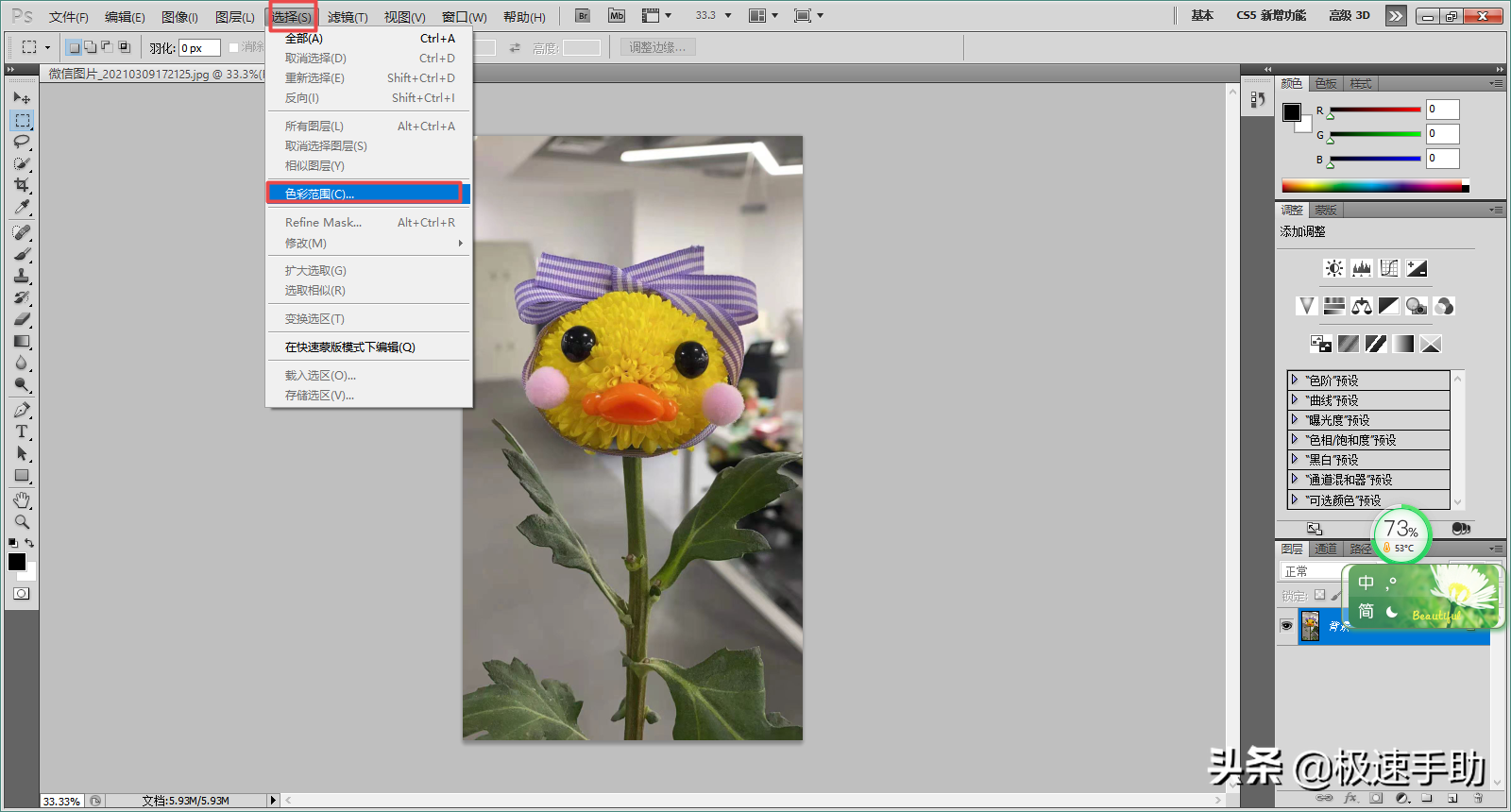This screenshot has width=1511, height=812.
Task: Switch to the 高级 3D workspace
Action: click(x=1350, y=15)
